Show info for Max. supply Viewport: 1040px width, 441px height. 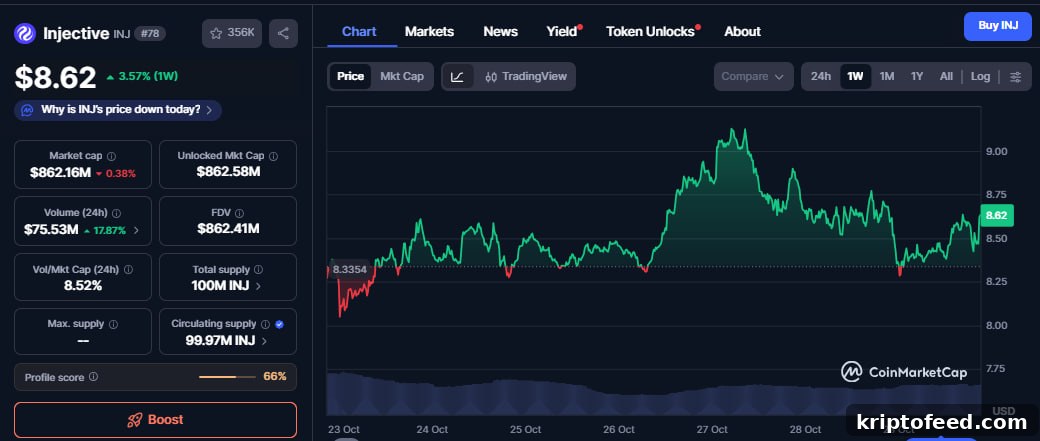[113, 324]
